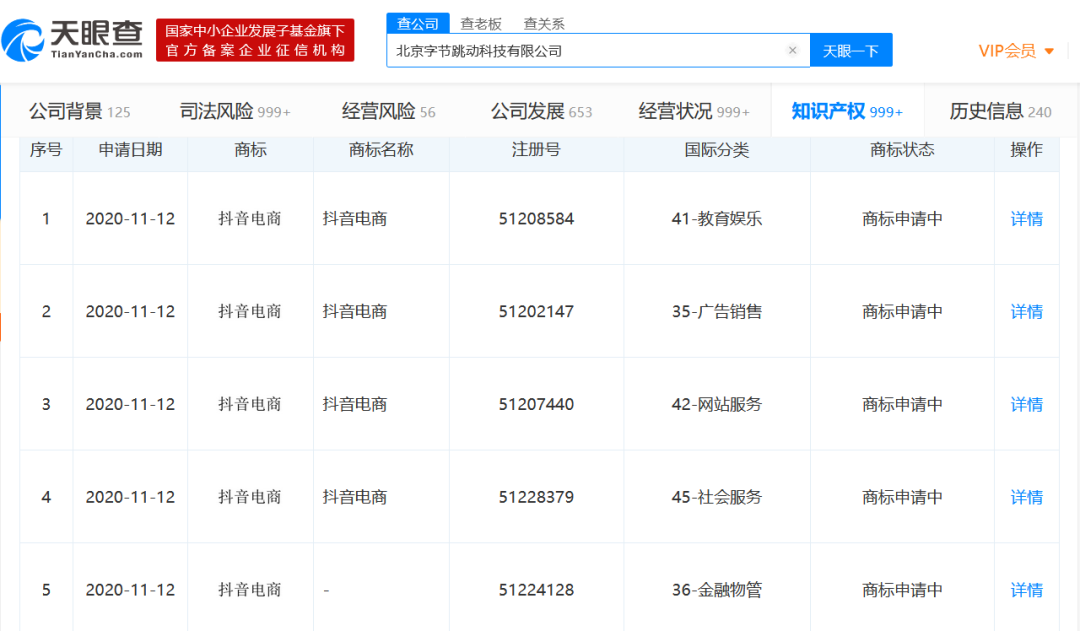Click registration number 51208584

536,219
